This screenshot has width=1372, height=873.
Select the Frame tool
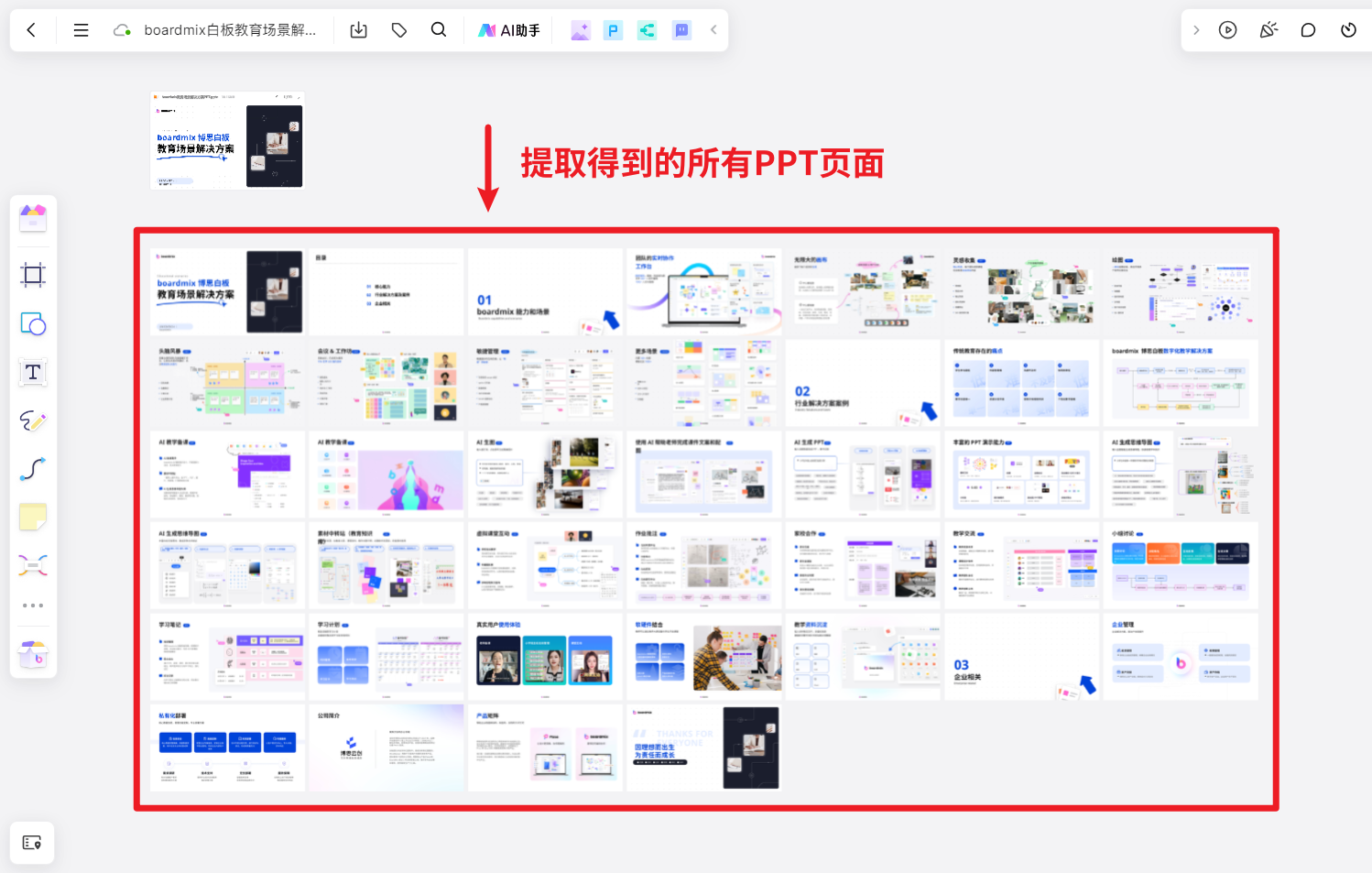tap(33, 275)
